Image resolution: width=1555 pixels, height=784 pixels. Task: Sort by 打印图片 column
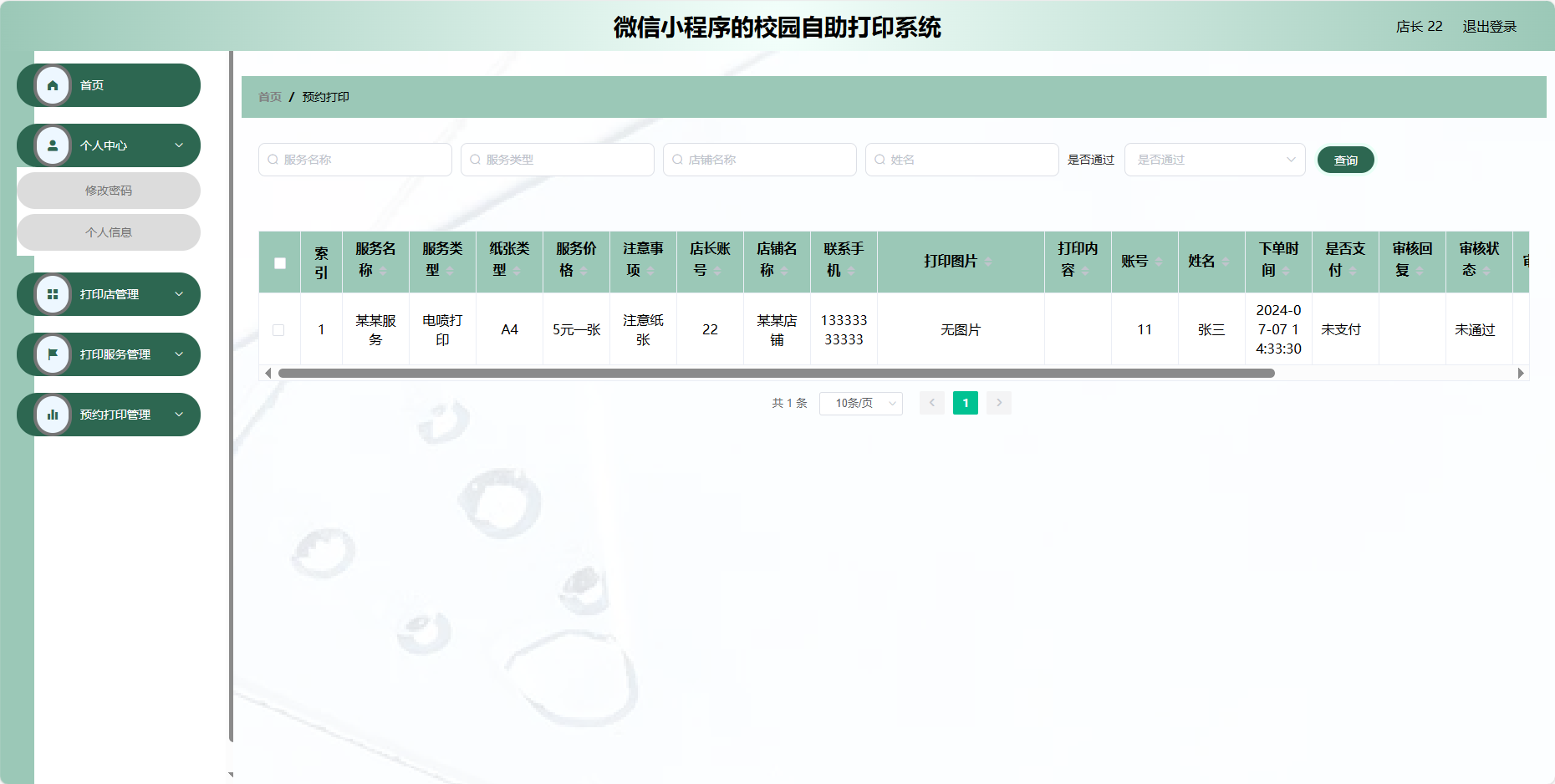click(x=988, y=262)
